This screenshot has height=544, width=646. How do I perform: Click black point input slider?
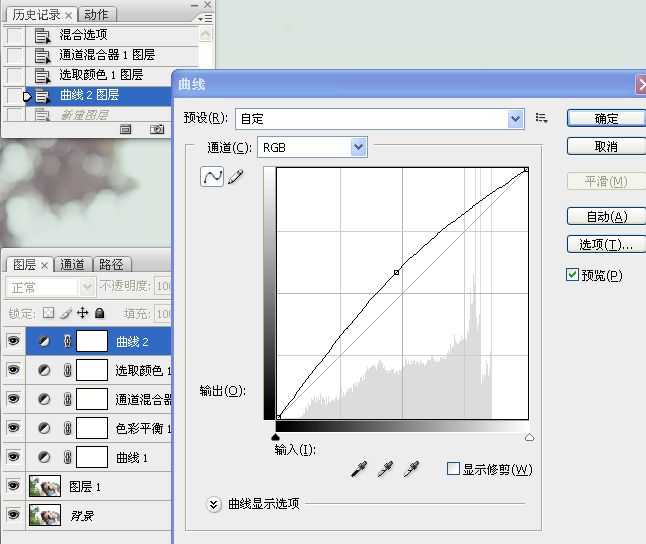pos(276,437)
